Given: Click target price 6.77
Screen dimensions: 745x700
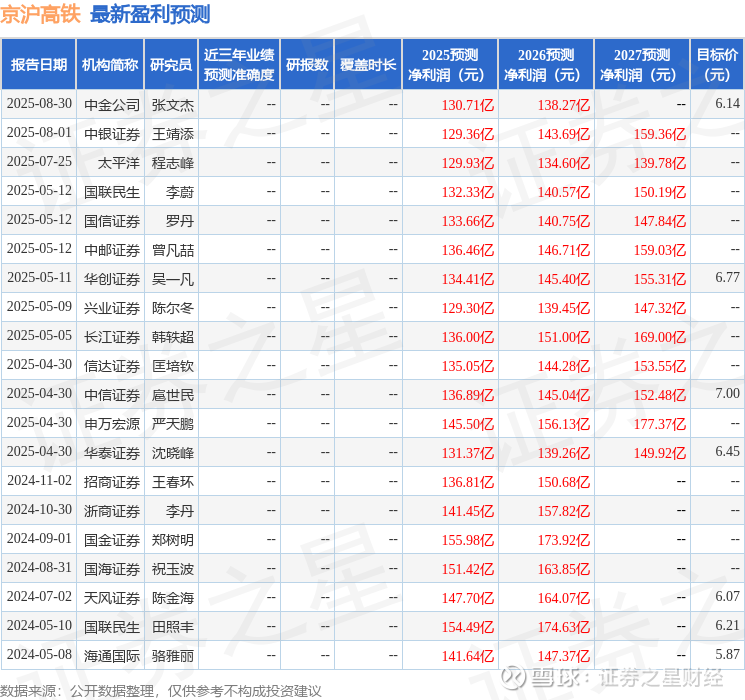Looking at the screenshot, I should 727,277.
